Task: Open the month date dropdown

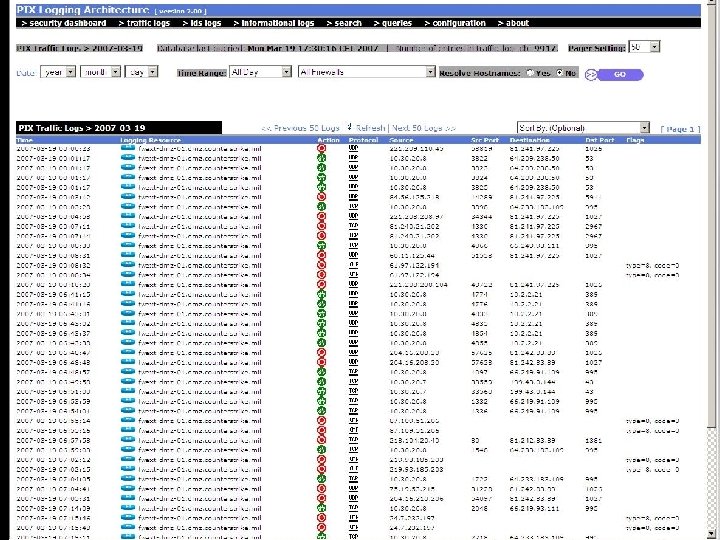Action: point(100,72)
